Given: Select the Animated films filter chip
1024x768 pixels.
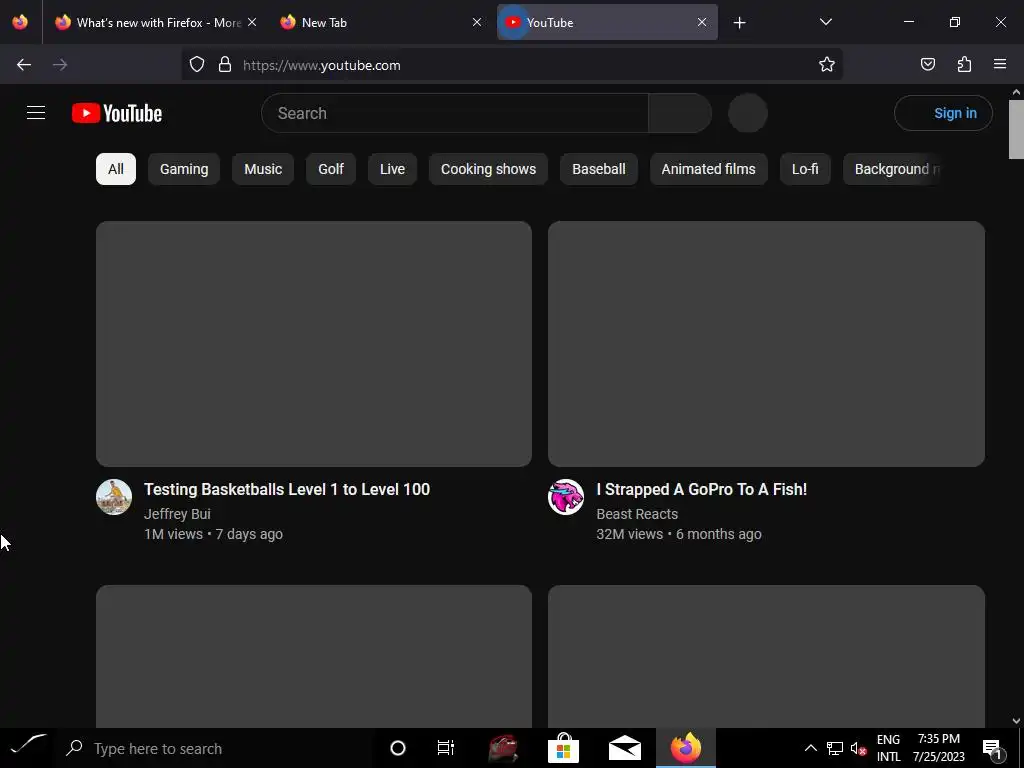Looking at the screenshot, I should (x=709, y=169).
